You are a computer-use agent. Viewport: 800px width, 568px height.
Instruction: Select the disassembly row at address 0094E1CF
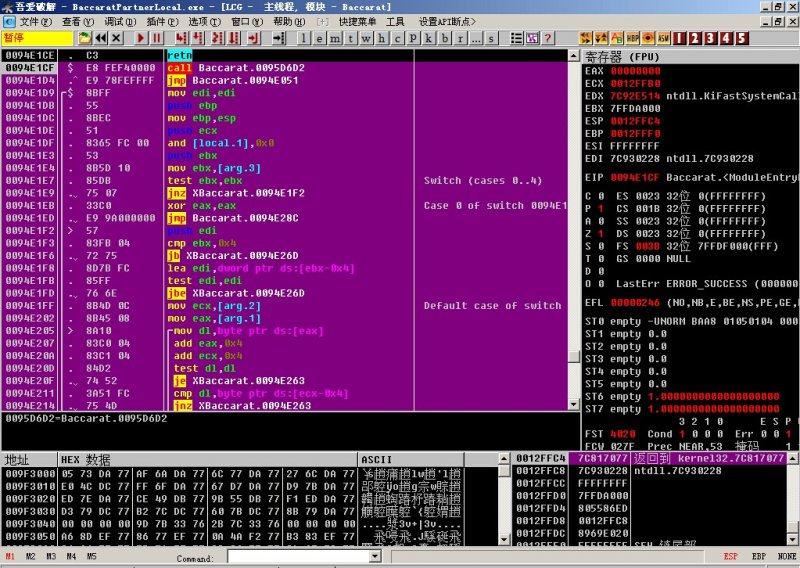[285, 68]
